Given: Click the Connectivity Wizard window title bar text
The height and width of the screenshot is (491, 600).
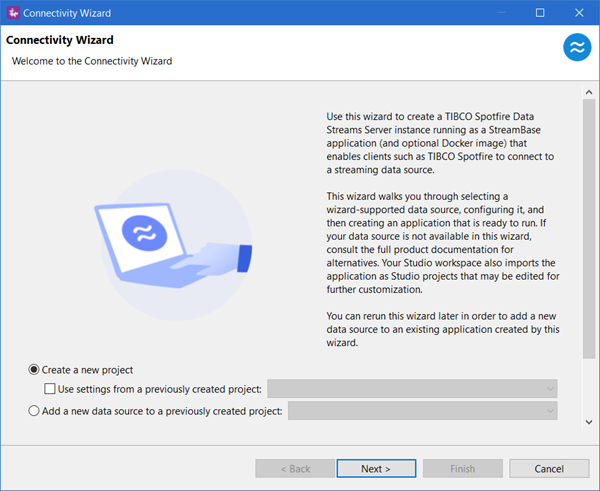Looking at the screenshot, I should point(68,13).
